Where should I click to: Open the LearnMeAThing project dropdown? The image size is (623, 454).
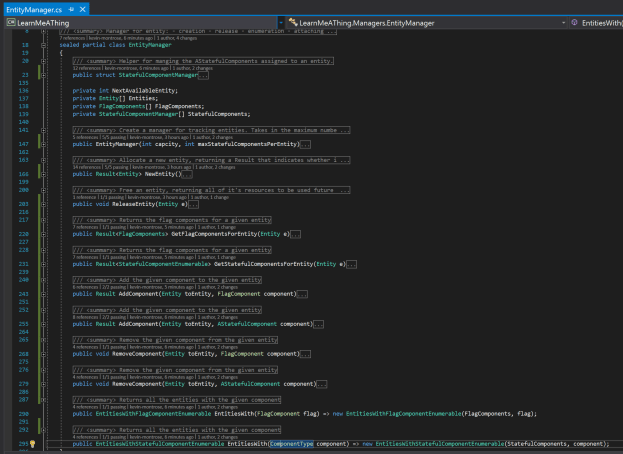tap(280, 21)
